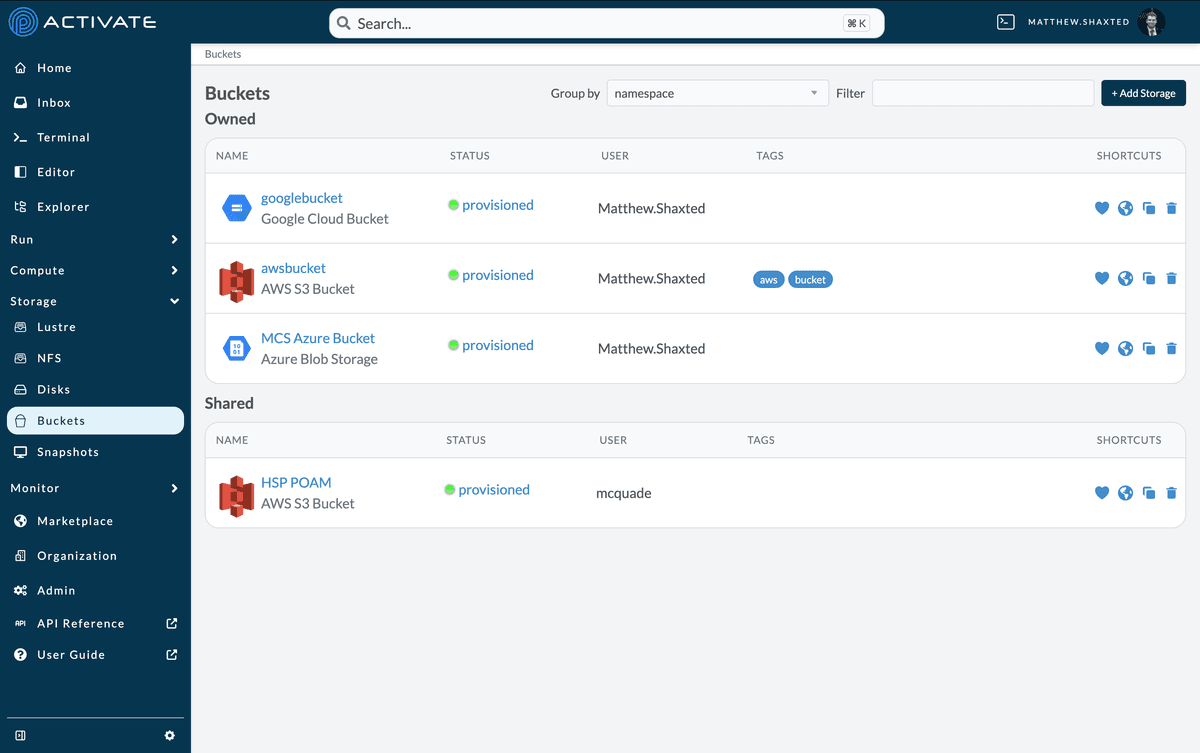Collapse sidebar using bottom-left panel icon
Screen dimensions: 1200x753
[x=21, y=735]
